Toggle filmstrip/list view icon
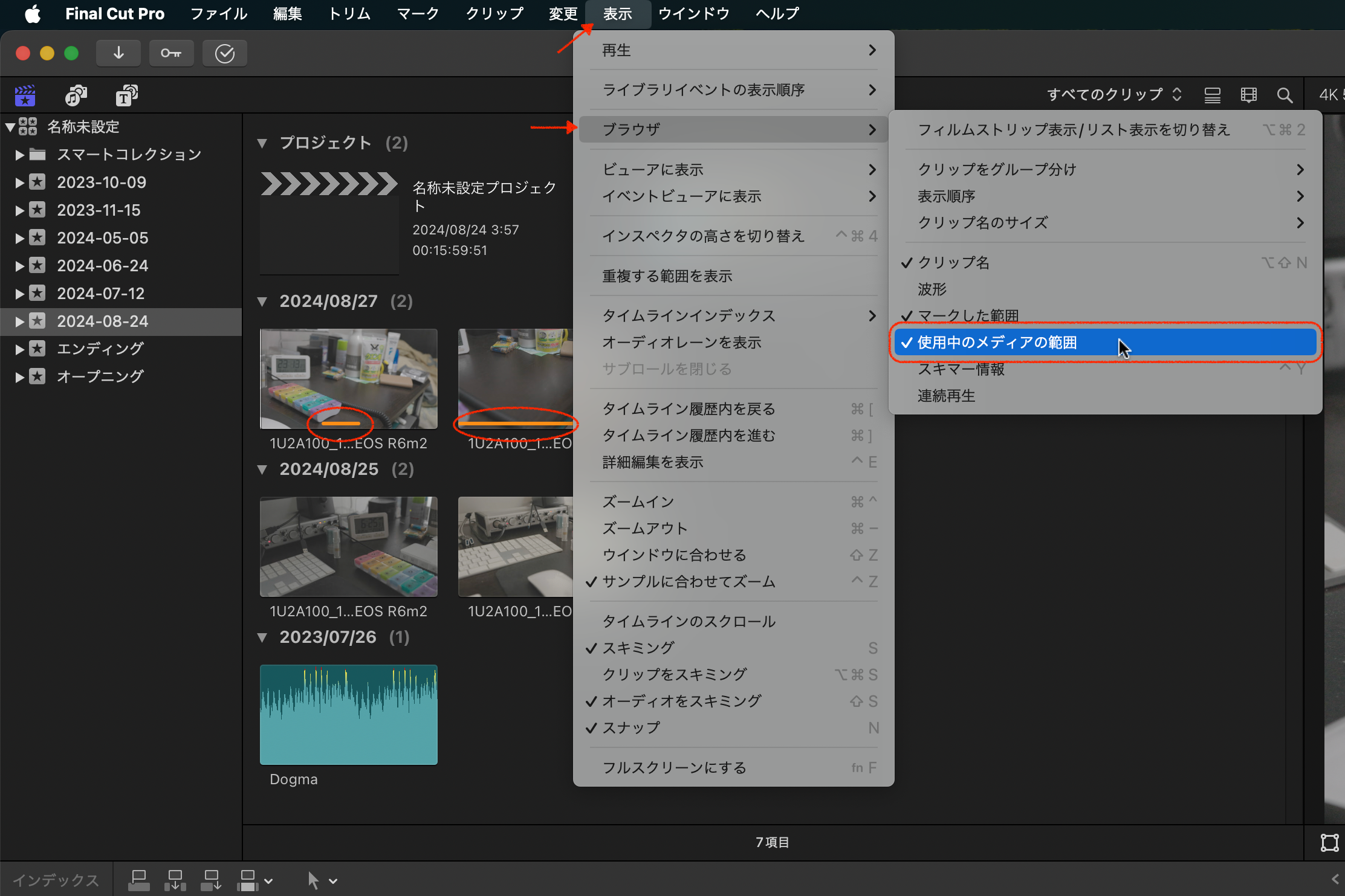 [1212, 95]
